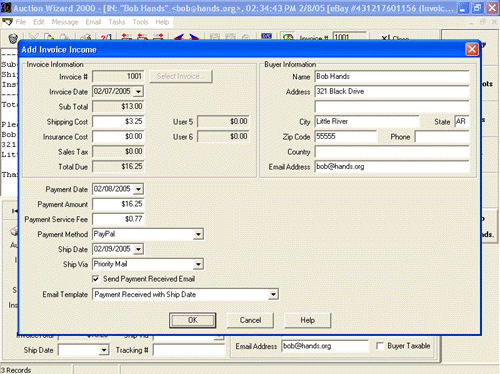Click into the Payment Service Fee field
The width and height of the screenshot is (500, 374).
pos(118,219)
